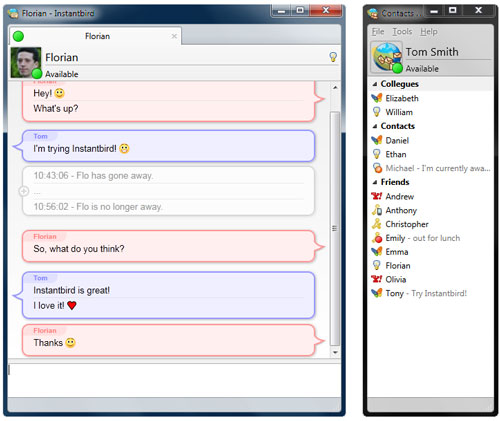This screenshot has height=421, width=500.
Task: Click Florian's lightbulb icon in contact list
Action: coord(377,266)
